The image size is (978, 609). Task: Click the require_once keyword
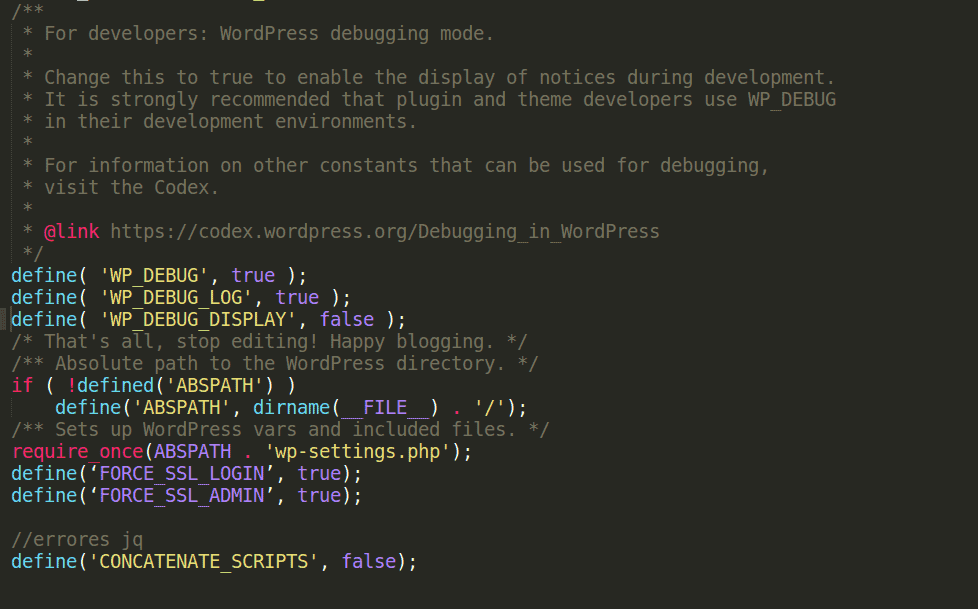coord(77,452)
